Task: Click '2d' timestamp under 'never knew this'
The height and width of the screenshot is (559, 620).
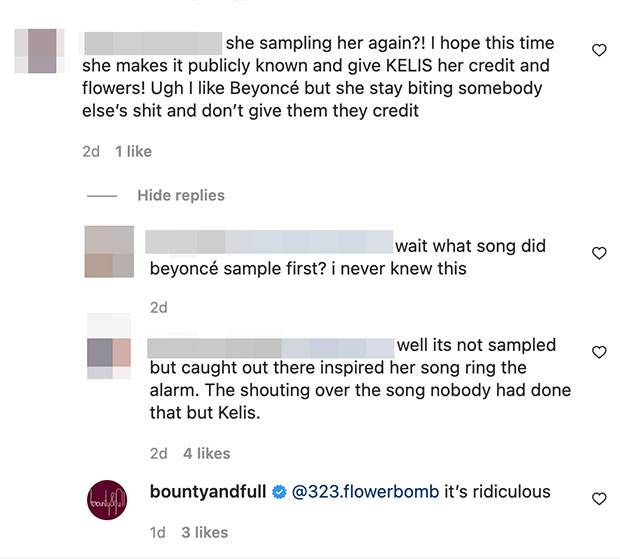Action: tap(158, 308)
